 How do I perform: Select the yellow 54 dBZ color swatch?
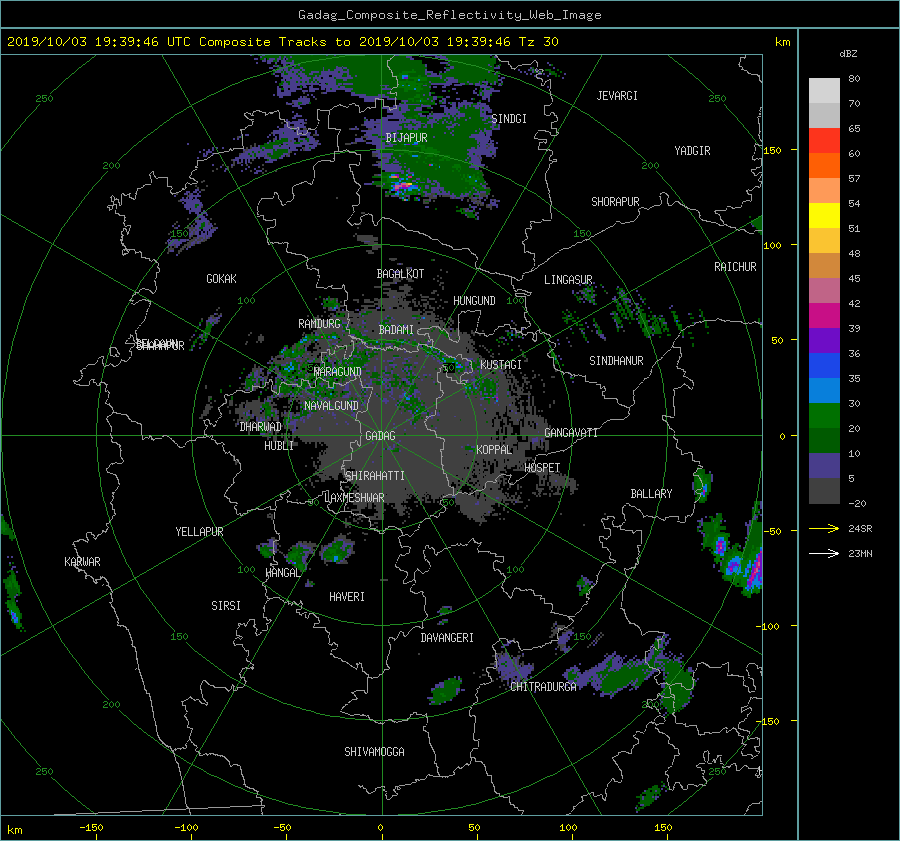(x=824, y=215)
